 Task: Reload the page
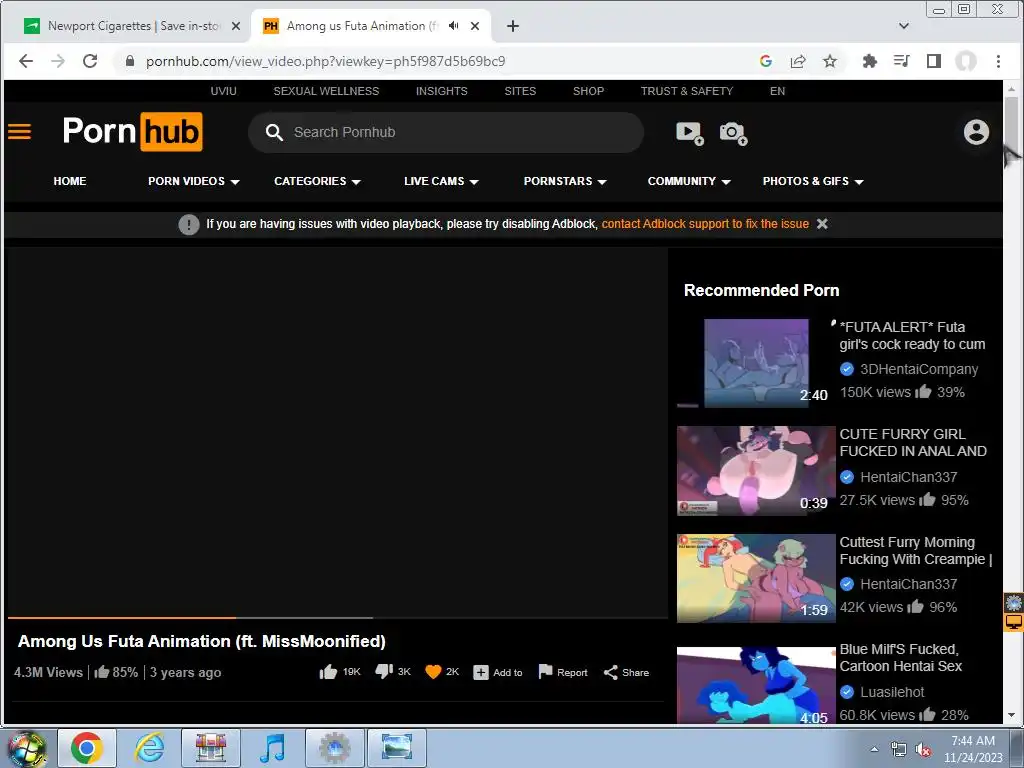tap(90, 61)
